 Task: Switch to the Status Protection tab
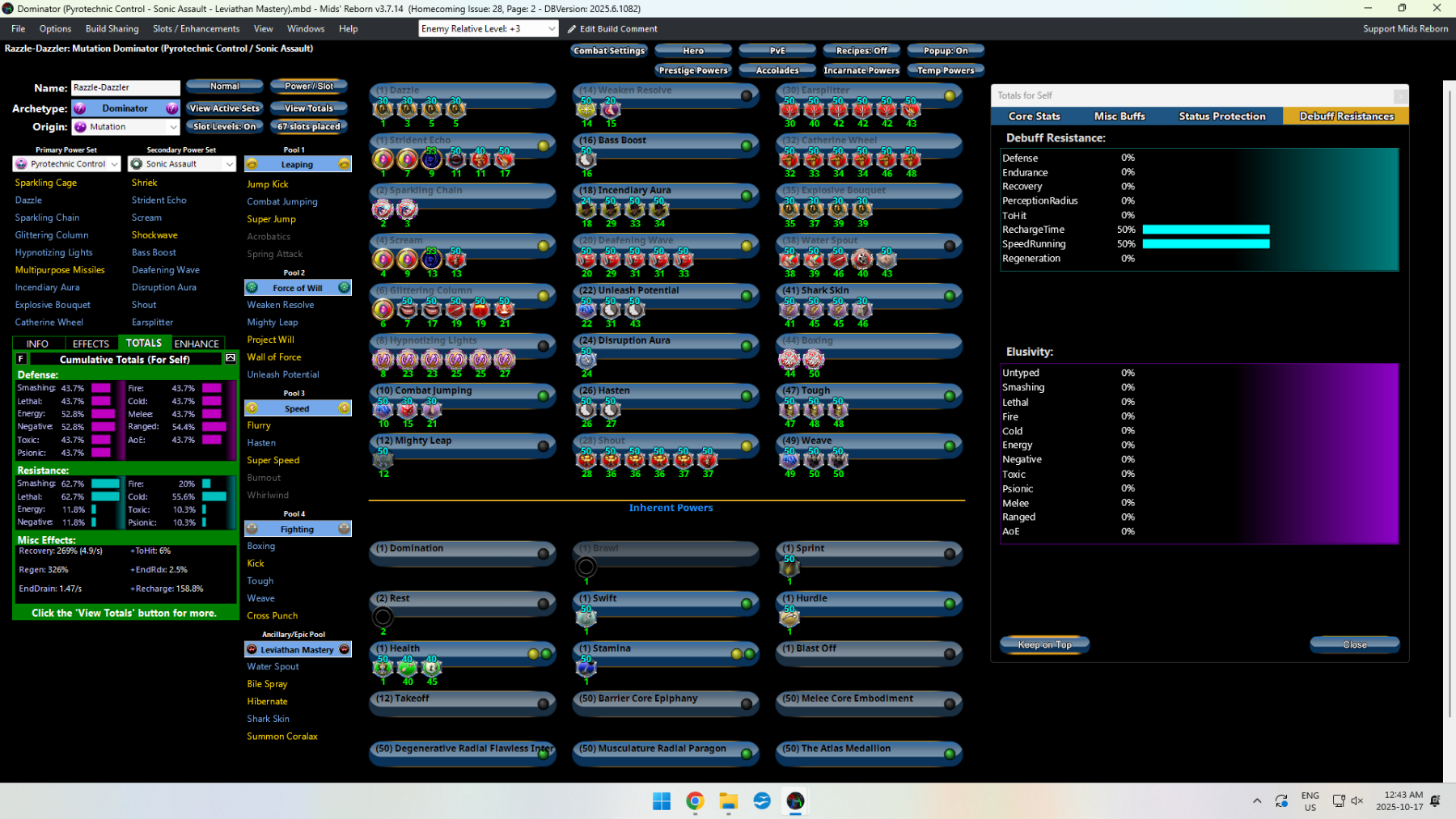pos(1221,116)
